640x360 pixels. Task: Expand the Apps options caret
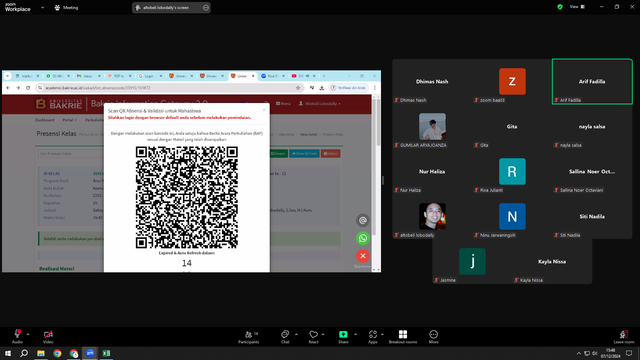pyautogui.click(x=382, y=334)
